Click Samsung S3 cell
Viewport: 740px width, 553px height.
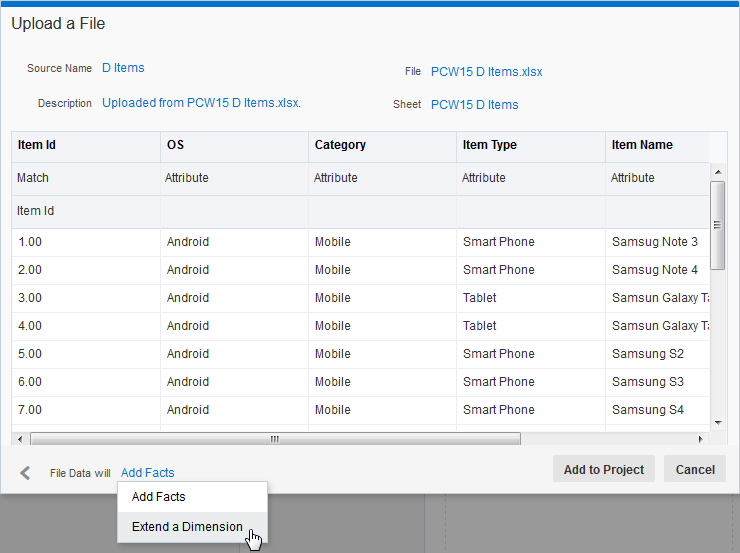tap(657, 382)
